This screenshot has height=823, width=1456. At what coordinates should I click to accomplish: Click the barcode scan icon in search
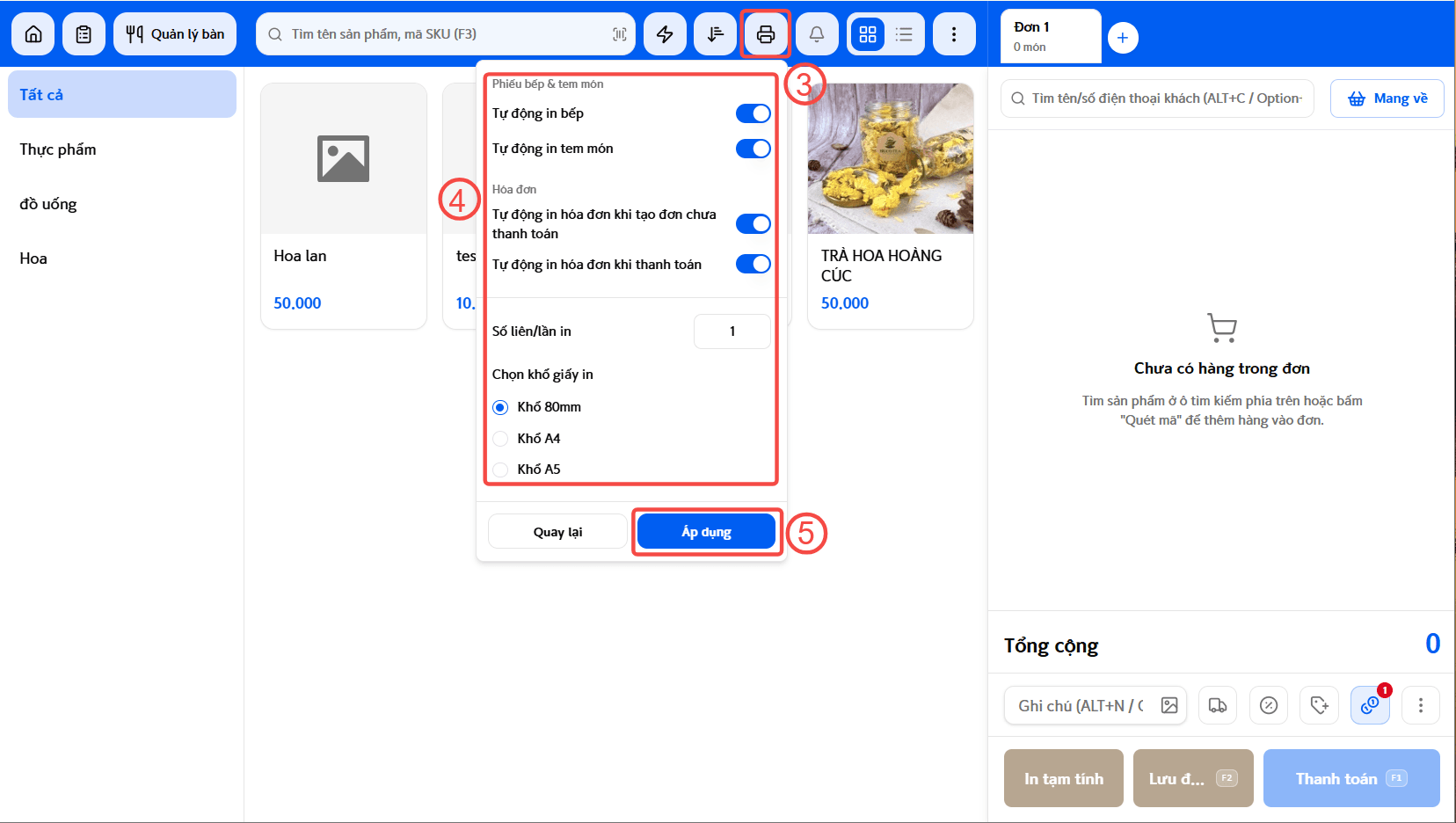click(x=620, y=34)
